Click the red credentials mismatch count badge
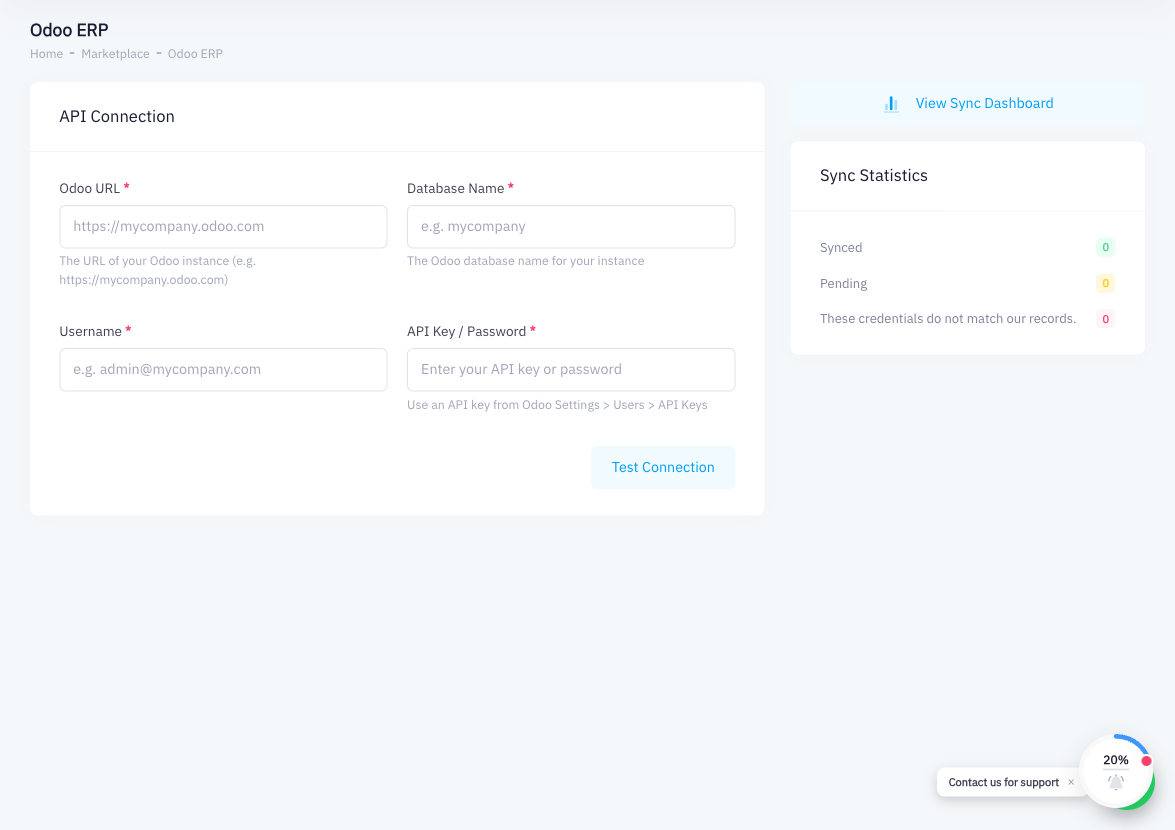This screenshot has width=1175, height=830. click(x=1105, y=319)
